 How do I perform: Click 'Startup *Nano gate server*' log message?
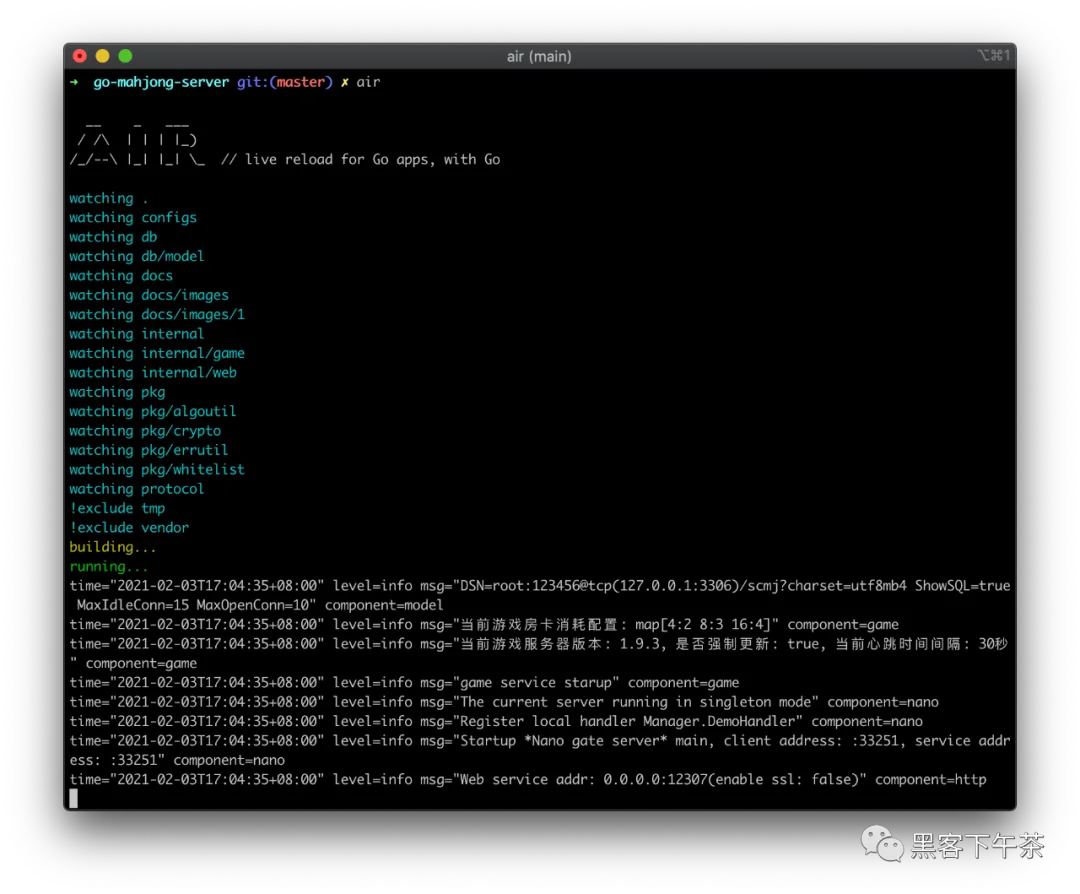click(563, 741)
